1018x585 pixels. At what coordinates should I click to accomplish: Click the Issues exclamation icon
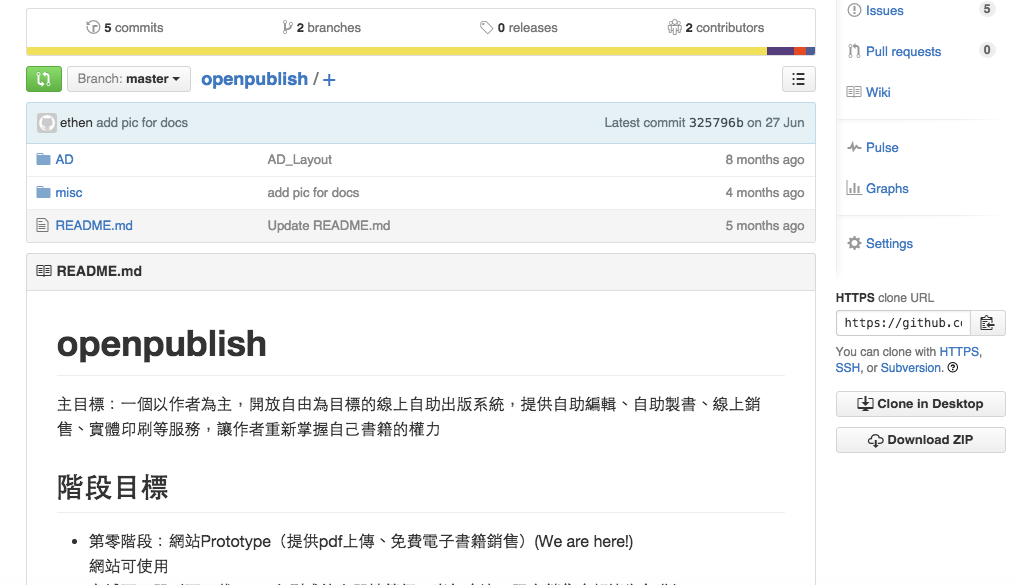[x=854, y=10]
